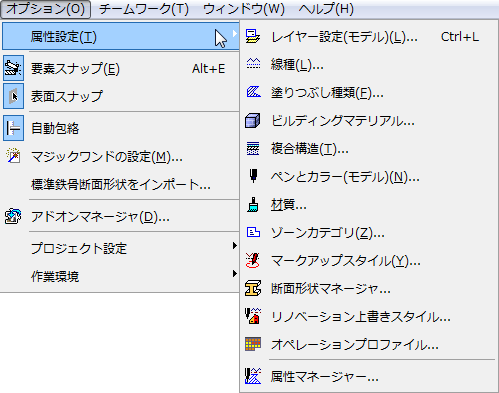Viewport: 499px width, 393px height.
Task: Open 属性マネージャー... entry
Action: [x=325, y=377]
